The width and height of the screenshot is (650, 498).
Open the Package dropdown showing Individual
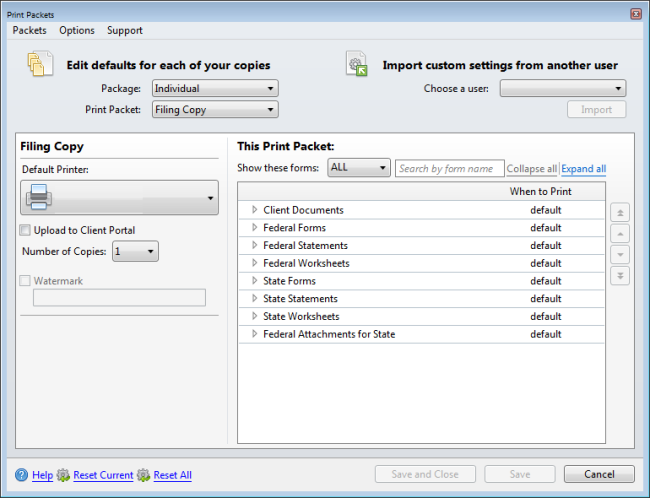pyautogui.click(x=214, y=88)
